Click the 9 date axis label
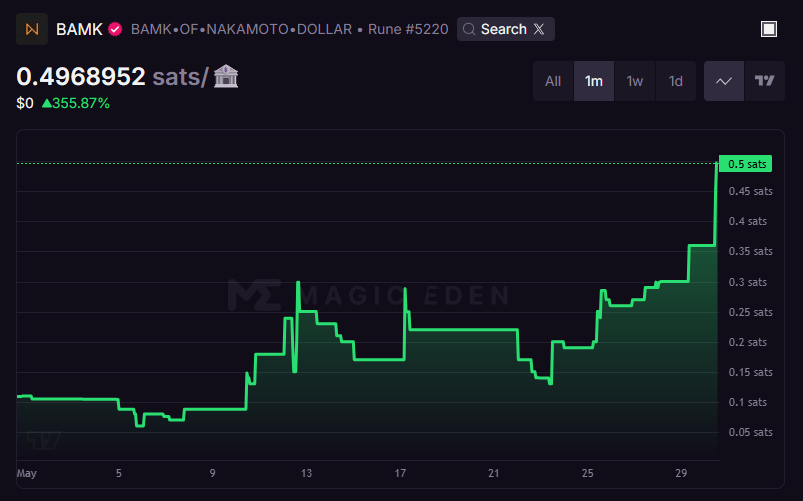 213,473
